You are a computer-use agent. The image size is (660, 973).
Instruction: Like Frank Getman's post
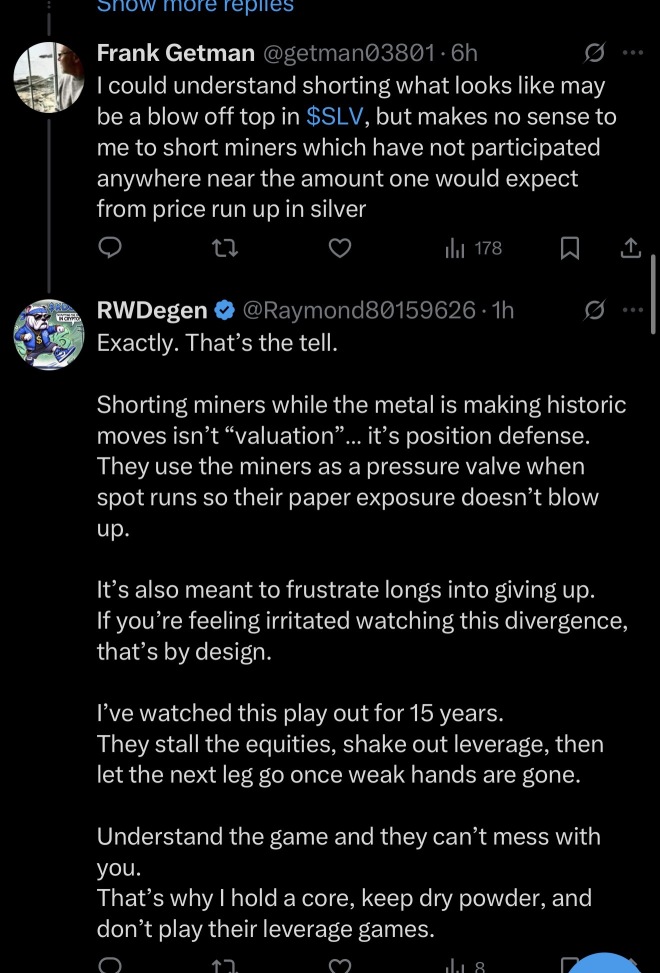(339, 249)
